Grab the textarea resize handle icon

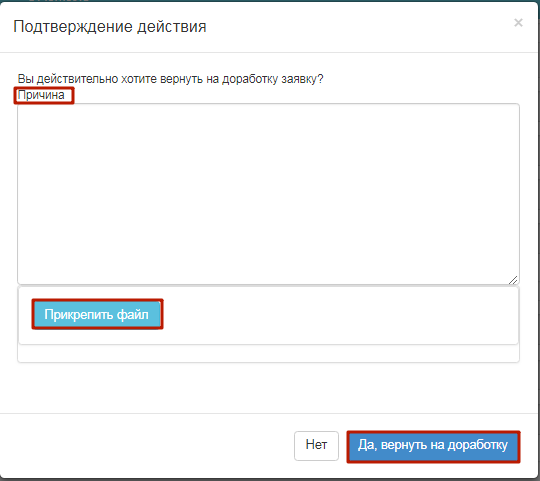(x=513, y=280)
